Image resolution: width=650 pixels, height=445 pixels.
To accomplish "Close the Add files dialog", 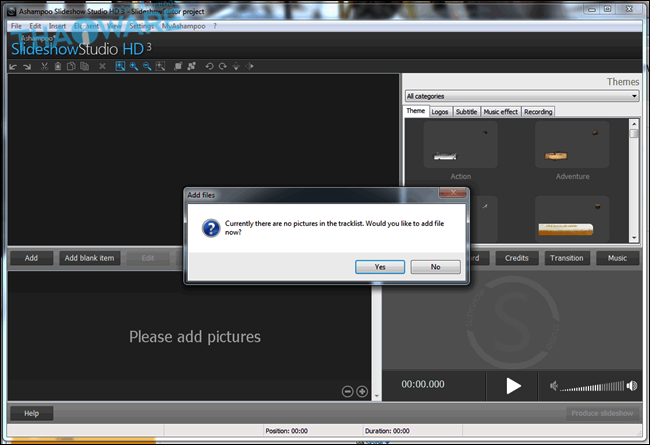I will [x=453, y=192].
